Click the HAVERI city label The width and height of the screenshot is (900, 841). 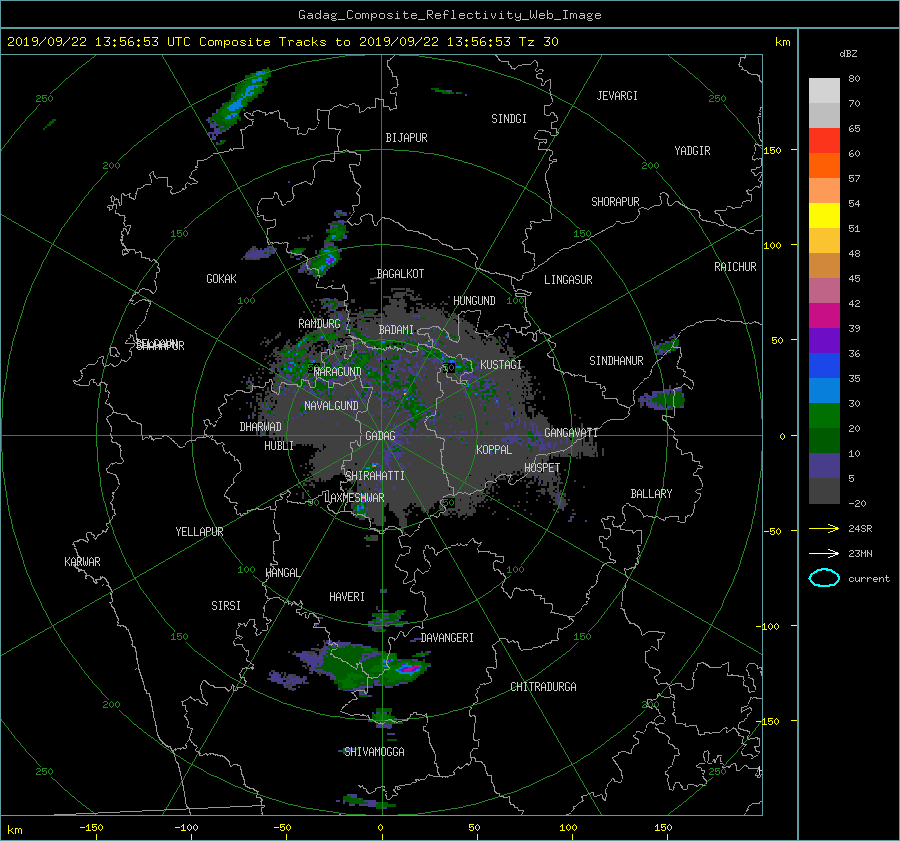pyautogui.click(x=347, y=597)
